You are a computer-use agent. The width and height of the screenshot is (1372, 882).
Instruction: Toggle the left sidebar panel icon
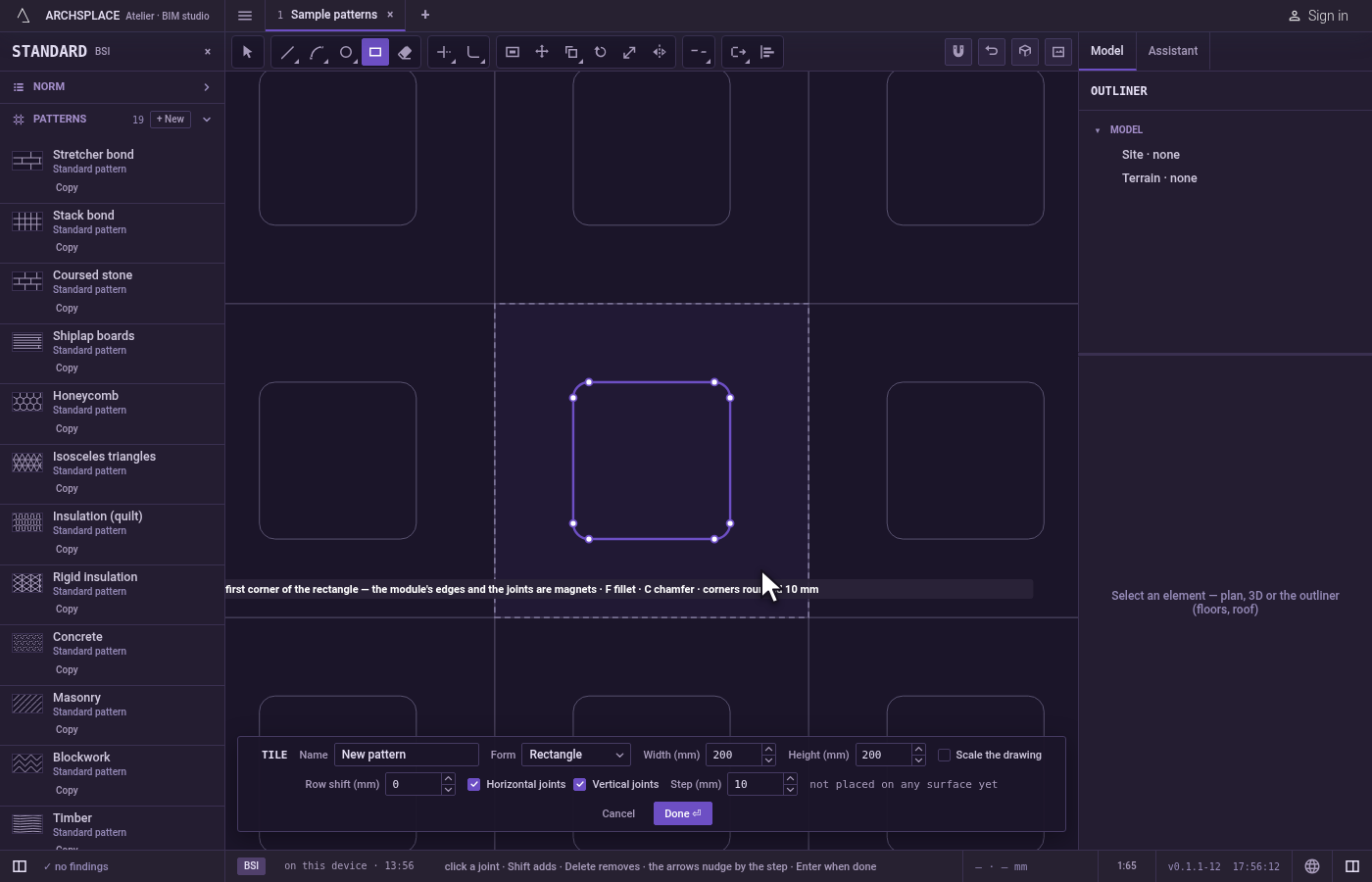20,866
